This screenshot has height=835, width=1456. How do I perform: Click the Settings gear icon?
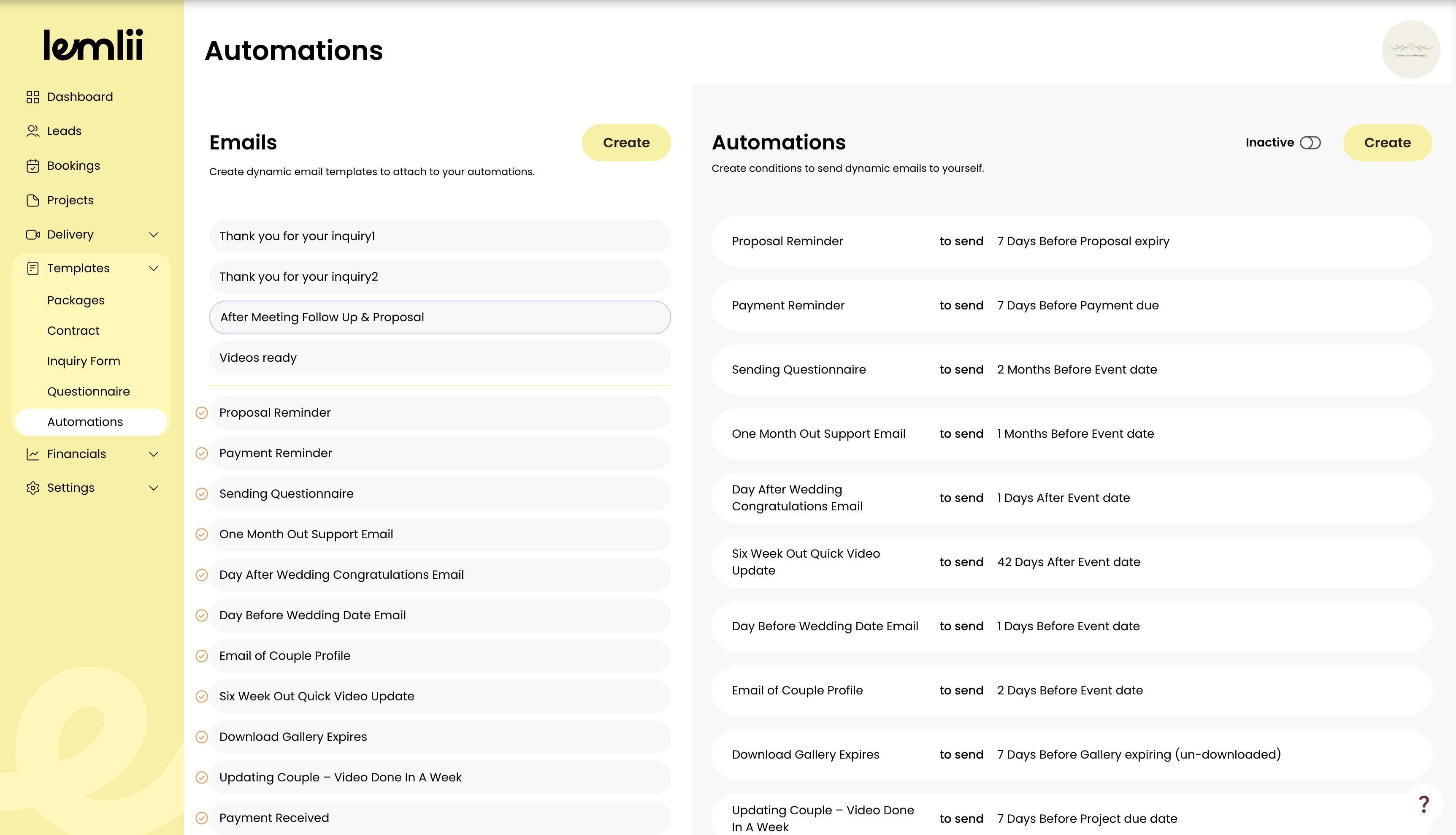click(x=32, y=488)
